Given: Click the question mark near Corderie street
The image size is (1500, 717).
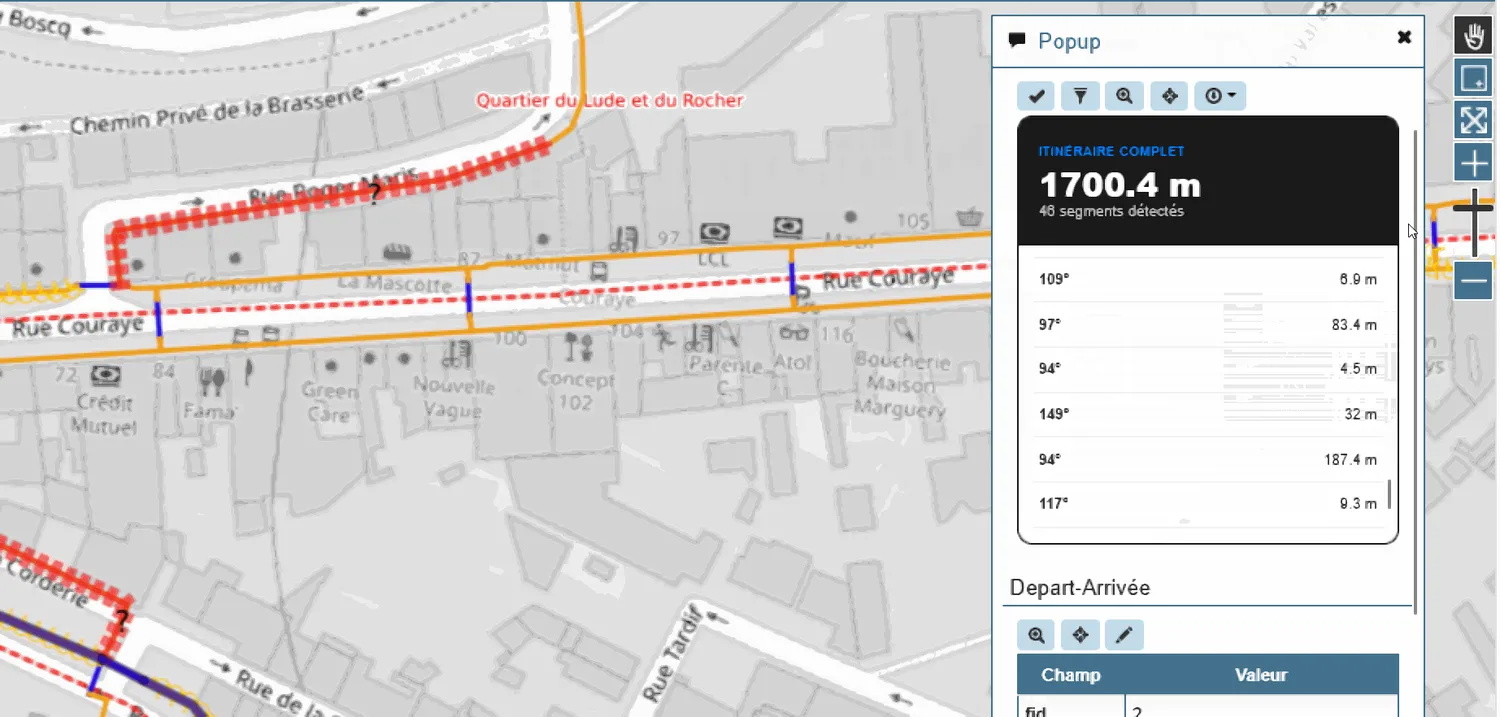Looking at the screenshot, I should click(x=122, y=621).
